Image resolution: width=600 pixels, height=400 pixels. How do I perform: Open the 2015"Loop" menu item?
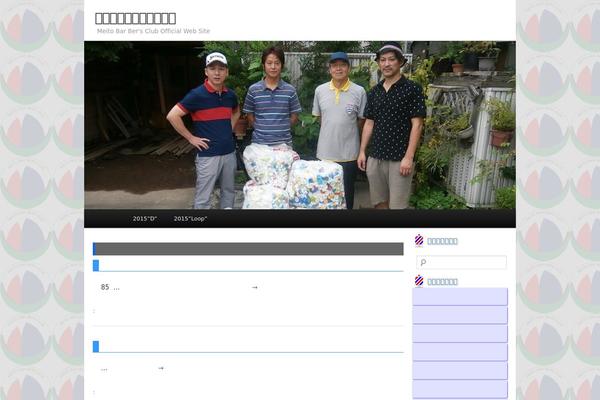click(x=190, y=219)
